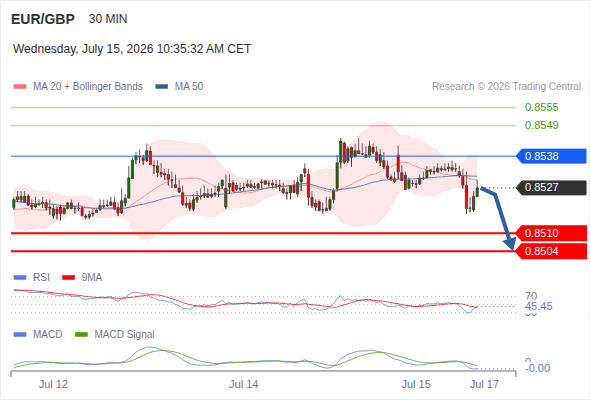The image size is (590, 400).
Task: Click the Jul 12 date axis label
Action: click(x=53, y=385)
